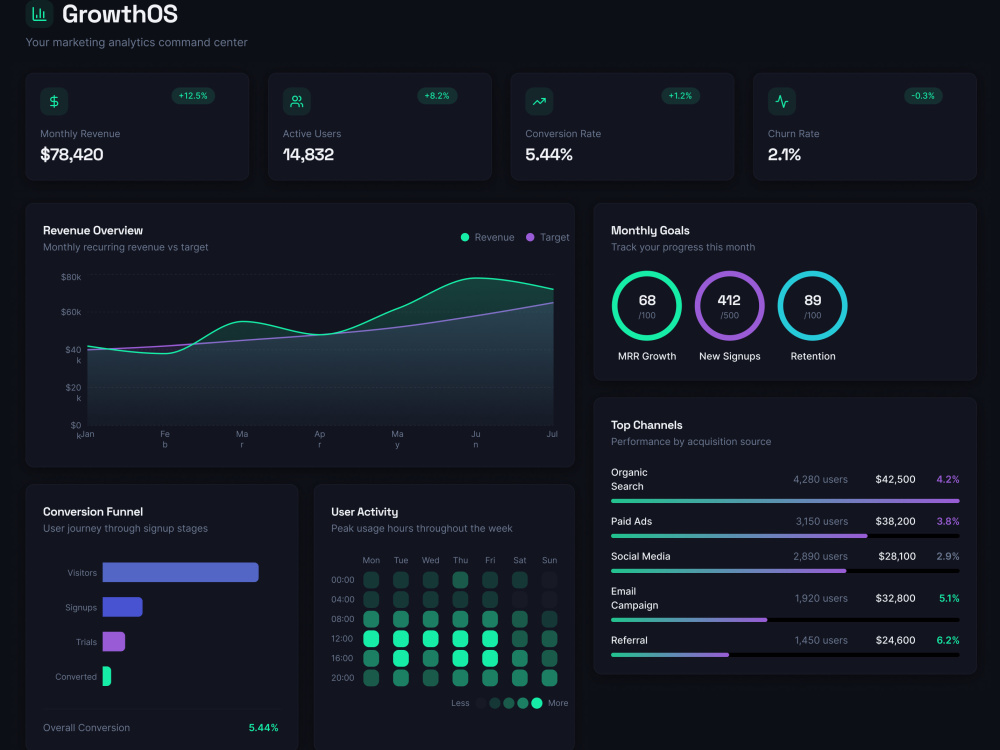Screen dimensions: 1000x750
Task: Click the $42,500 Organic Search revenue
Action: pos(895,479)
